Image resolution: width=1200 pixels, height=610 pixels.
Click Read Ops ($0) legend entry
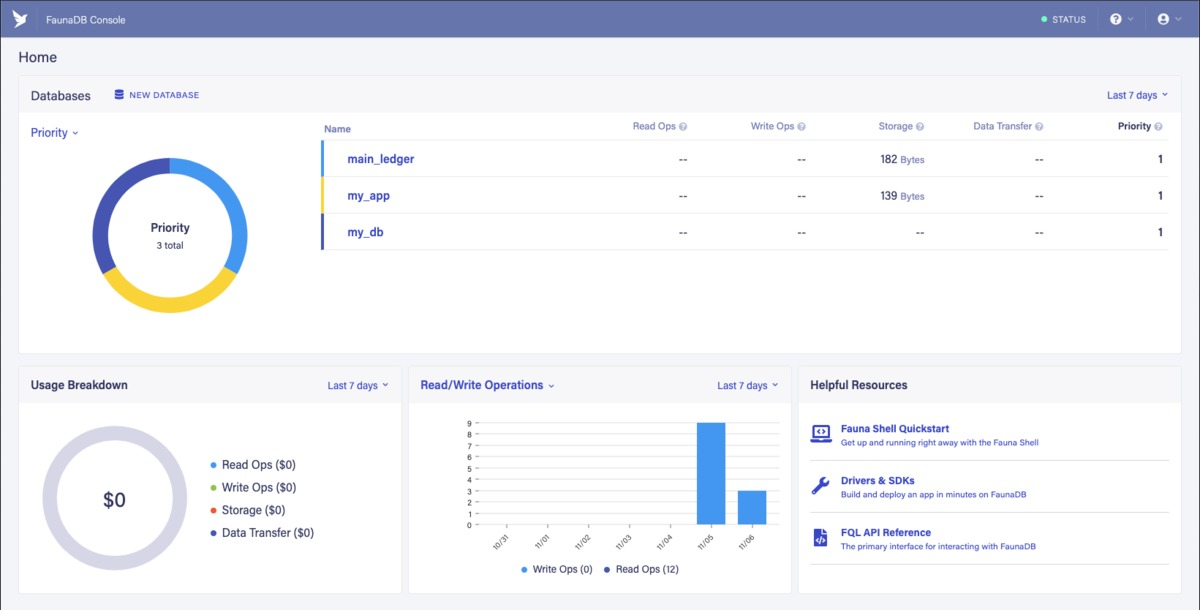253,465
